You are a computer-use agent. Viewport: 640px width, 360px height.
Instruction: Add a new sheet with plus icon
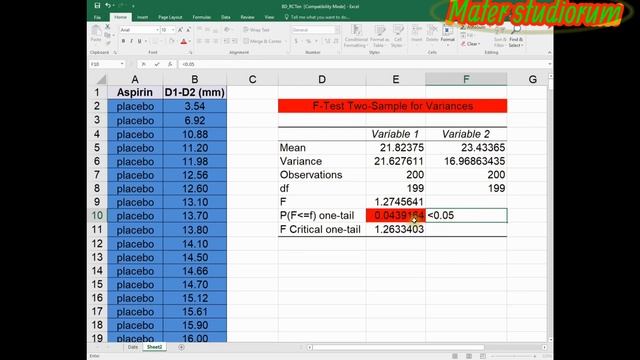click(x=181, y=347)
